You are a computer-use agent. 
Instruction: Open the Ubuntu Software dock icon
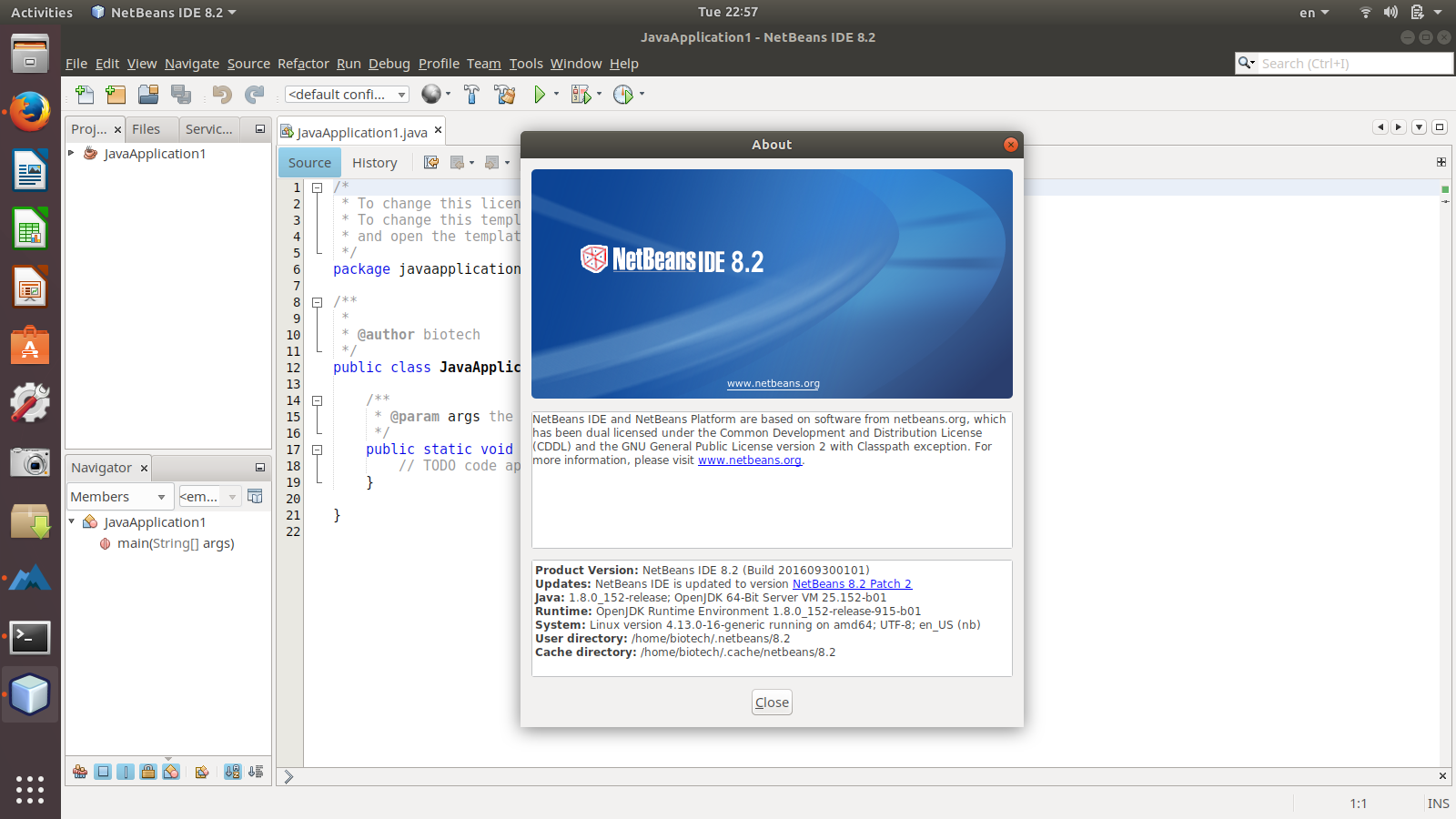[x=30, y=346]
